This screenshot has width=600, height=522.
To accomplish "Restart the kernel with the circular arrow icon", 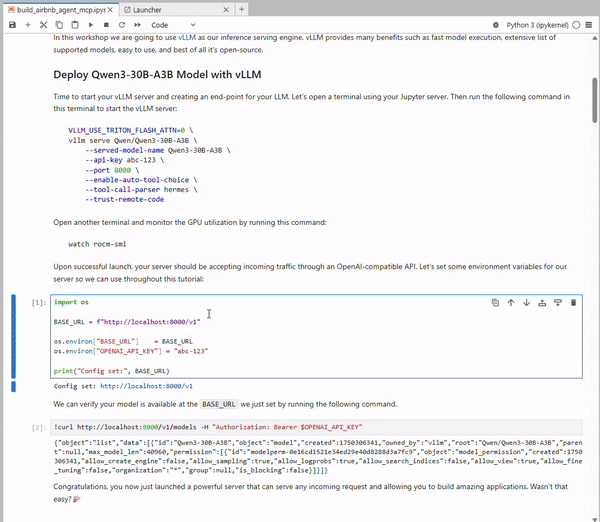I will (122, 24).
